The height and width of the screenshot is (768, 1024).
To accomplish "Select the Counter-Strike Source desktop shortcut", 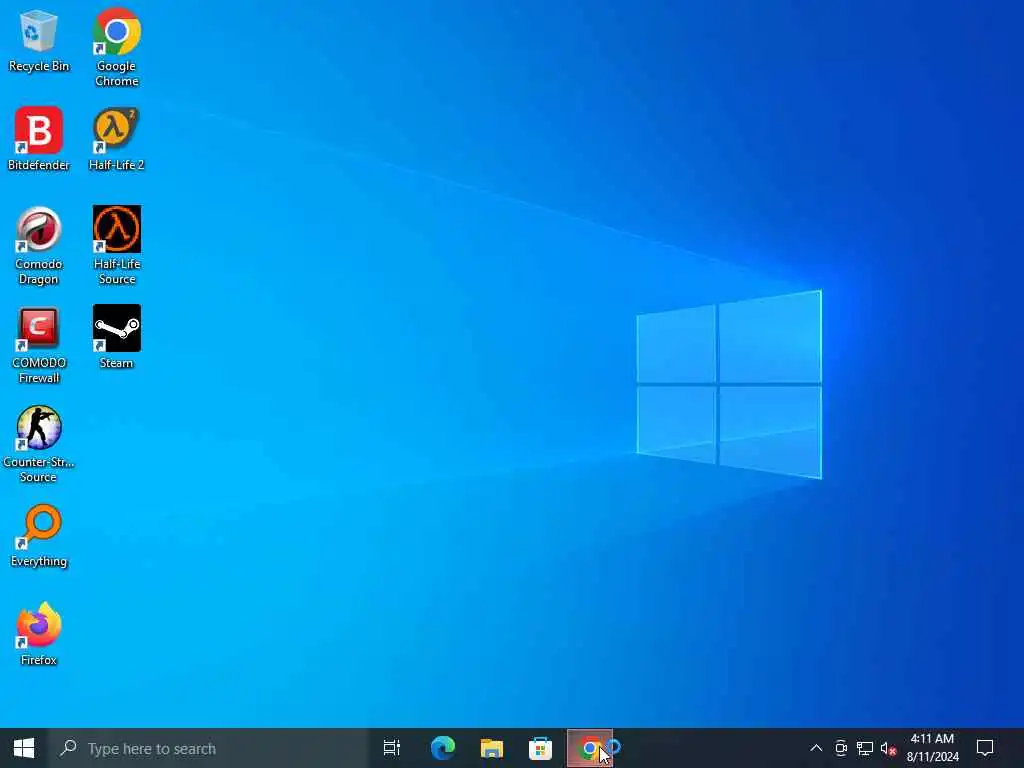I will point(39,444).
